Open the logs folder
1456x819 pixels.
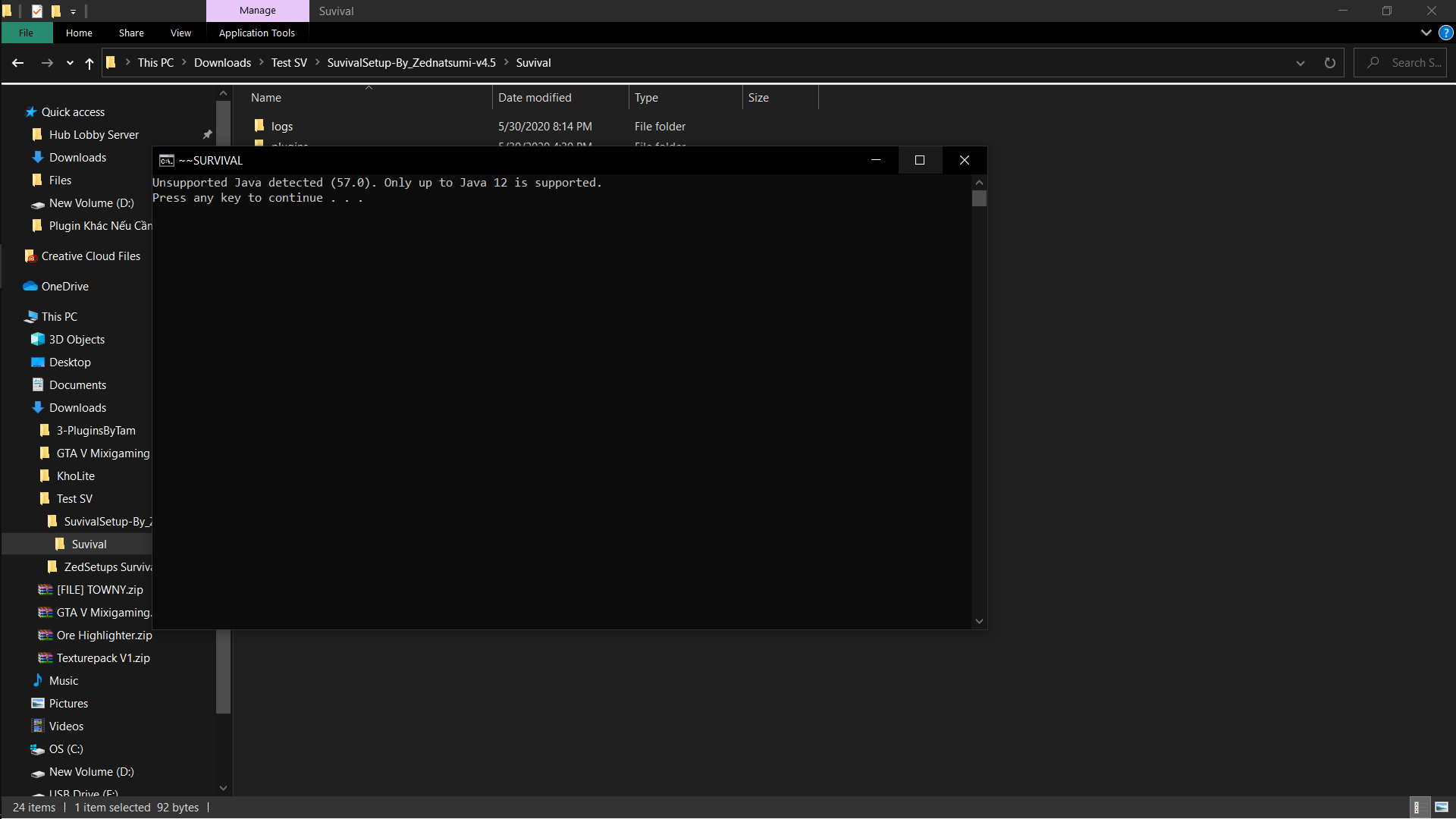(x=282, y=127)
